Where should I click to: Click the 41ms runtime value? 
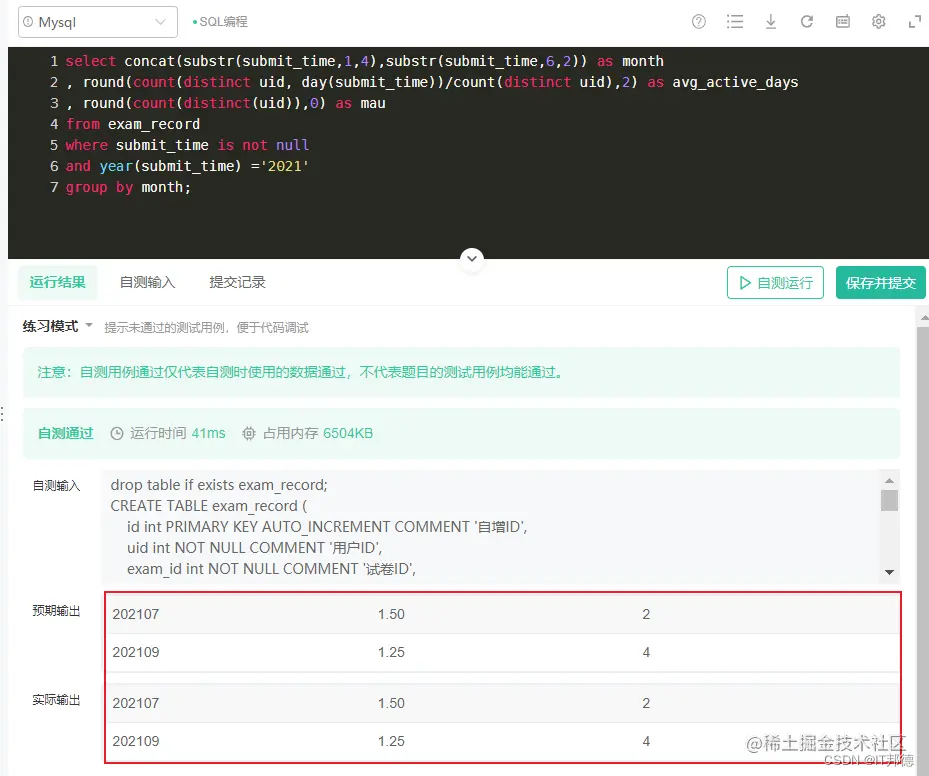pyautogui.click(x=209, y=434)
